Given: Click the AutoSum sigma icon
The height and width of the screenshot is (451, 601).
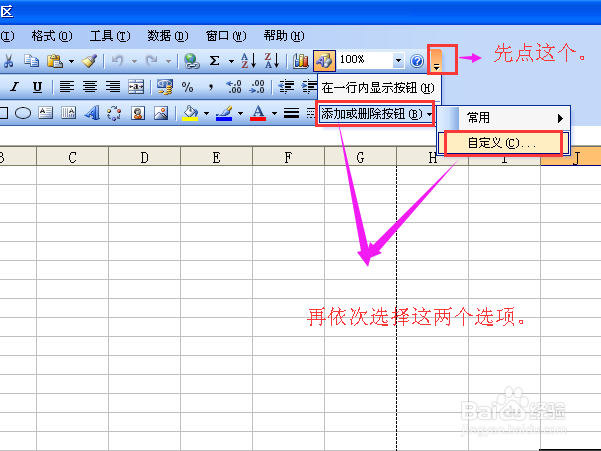Looking at the screenshot, I should (215, 61).
